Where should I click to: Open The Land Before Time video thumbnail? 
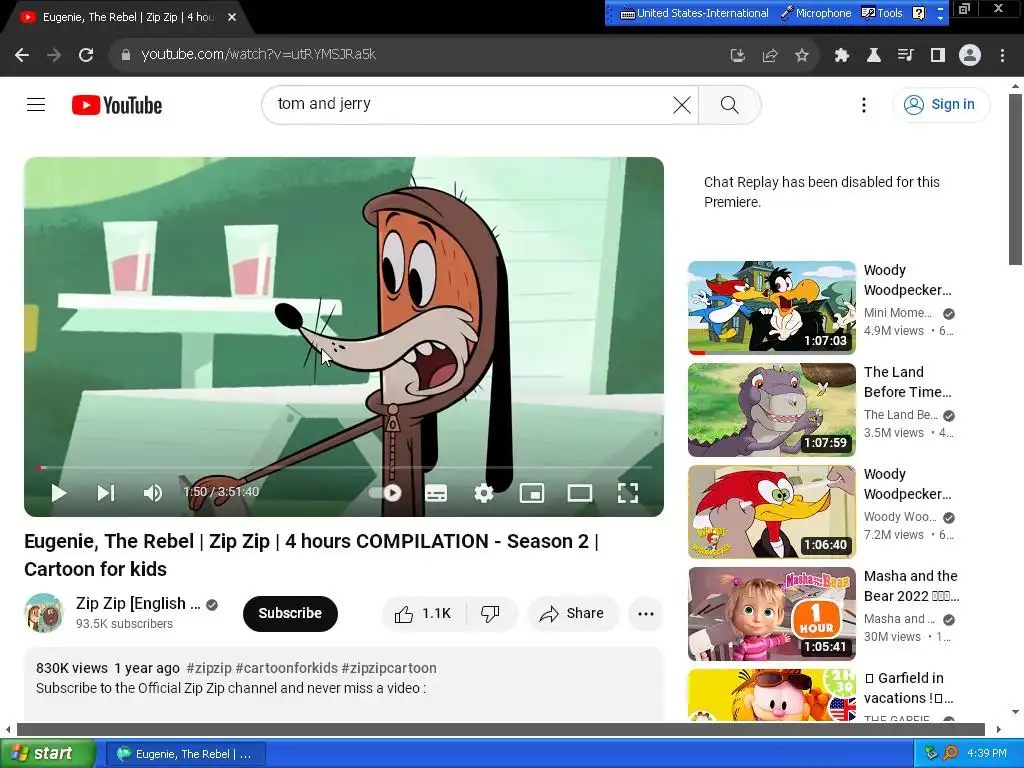tap(772, 409)
